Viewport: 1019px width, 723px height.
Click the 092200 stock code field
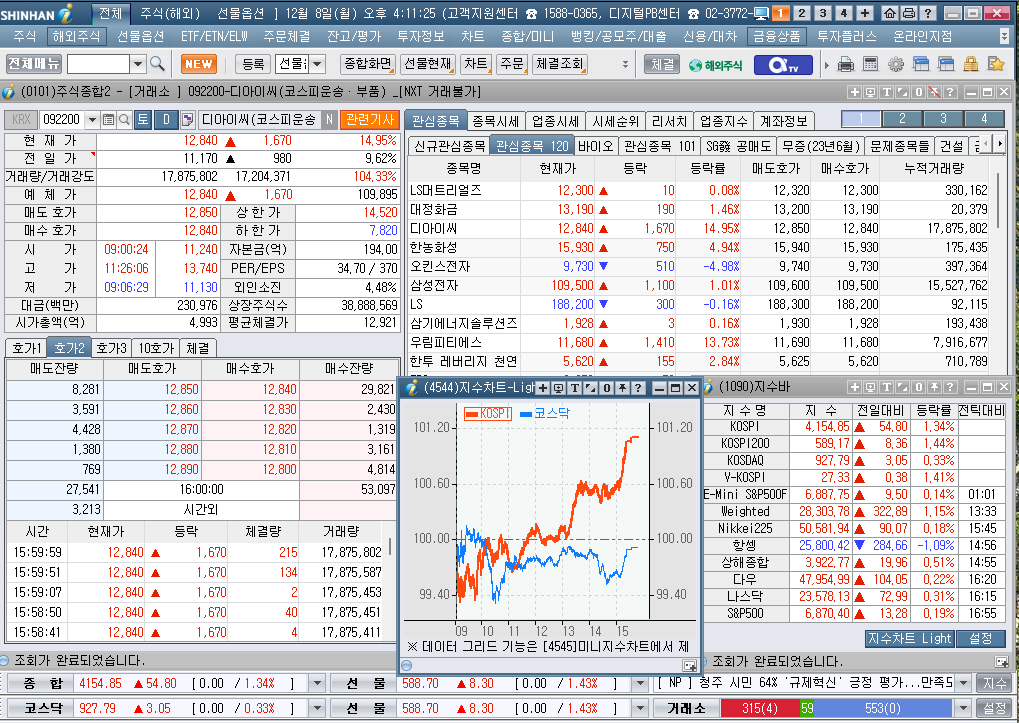pos(62,120)
